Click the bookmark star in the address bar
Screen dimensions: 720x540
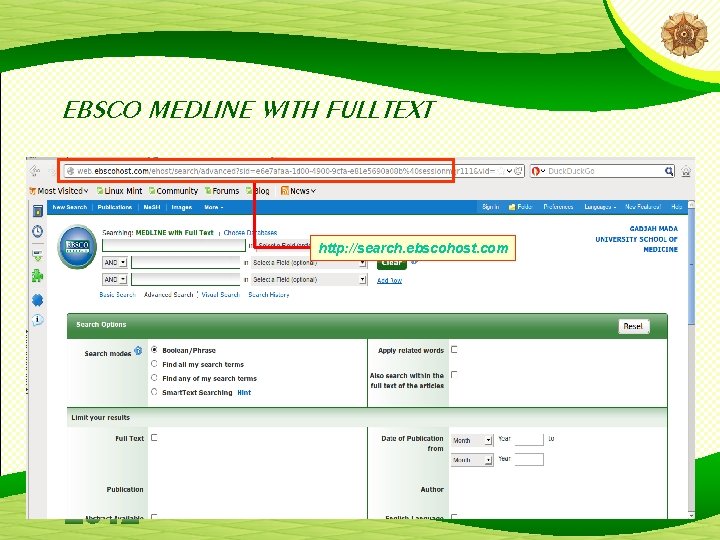click(501, 171)
